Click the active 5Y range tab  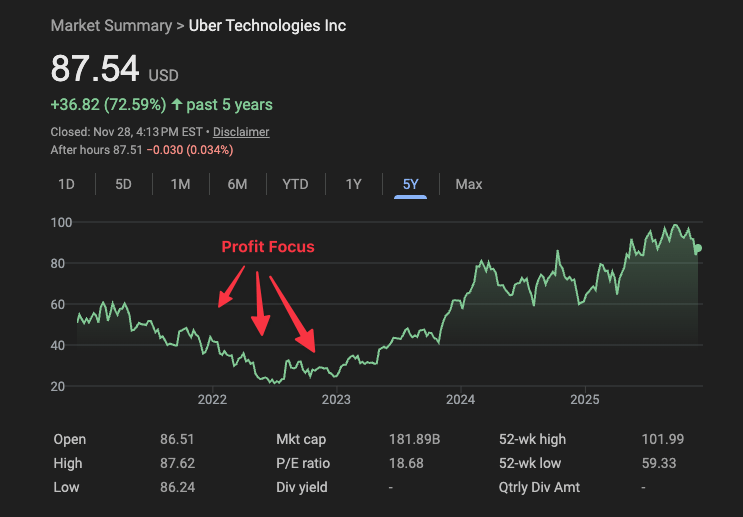tap(411, 184)
